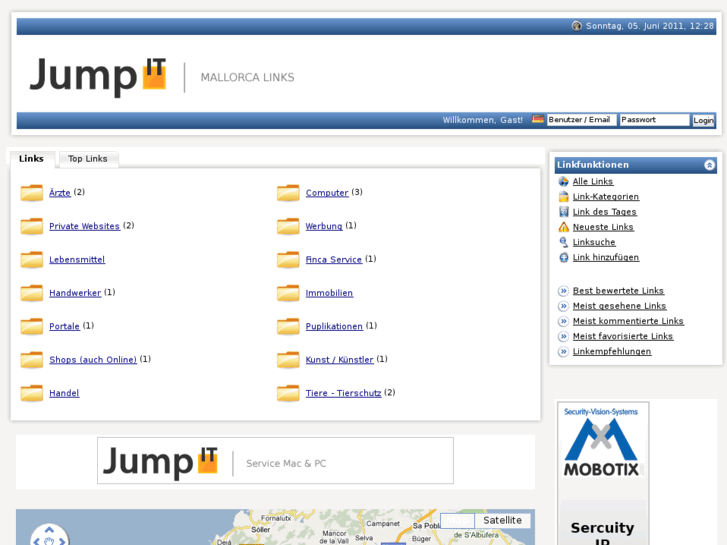Open the Meist gesehene Links link

(619, 306)
